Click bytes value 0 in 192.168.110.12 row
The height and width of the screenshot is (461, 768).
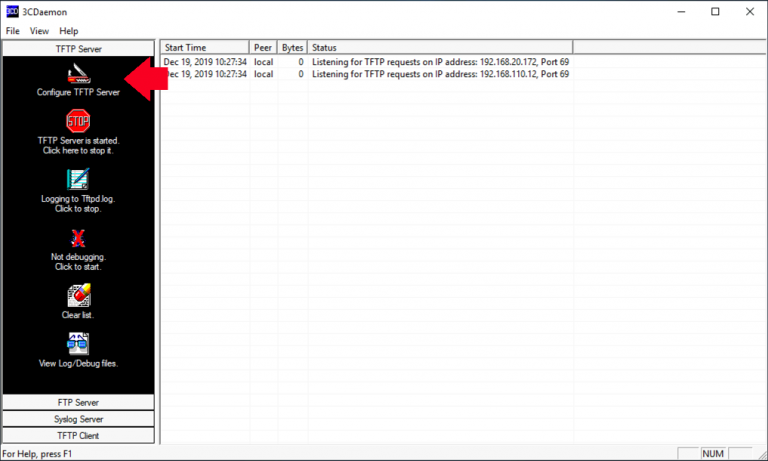[301, 74]
